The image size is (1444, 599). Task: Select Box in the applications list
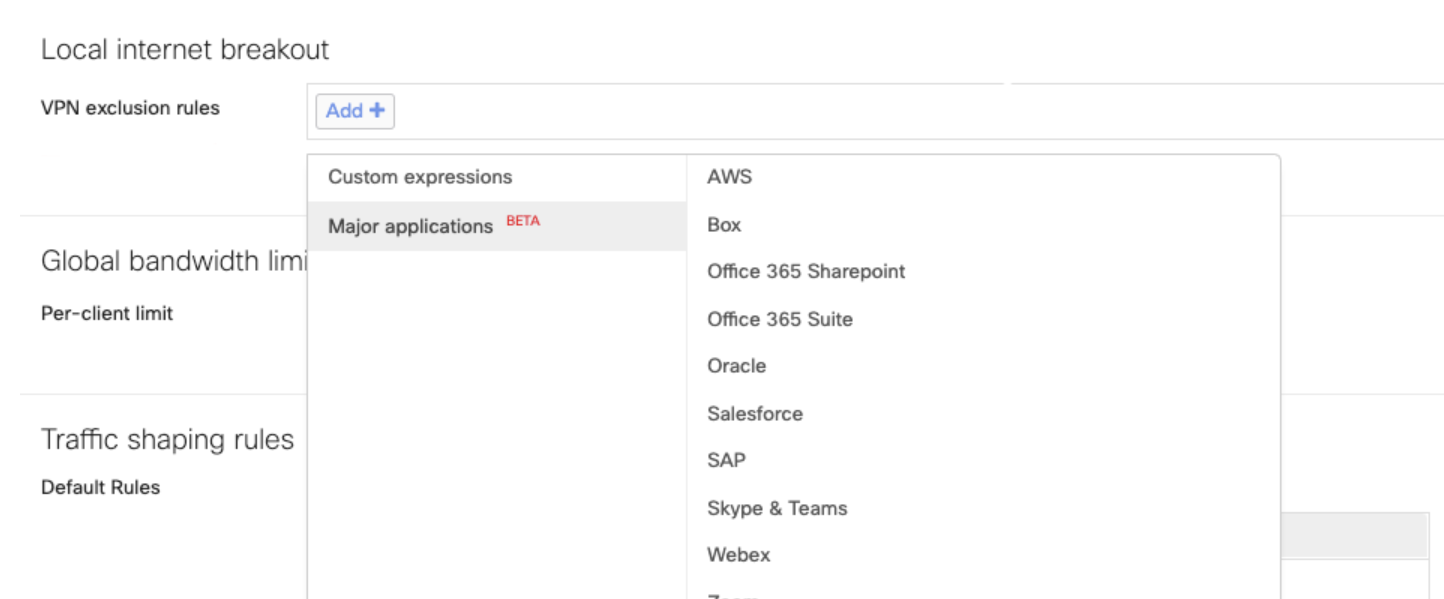(x=724, y=224)
